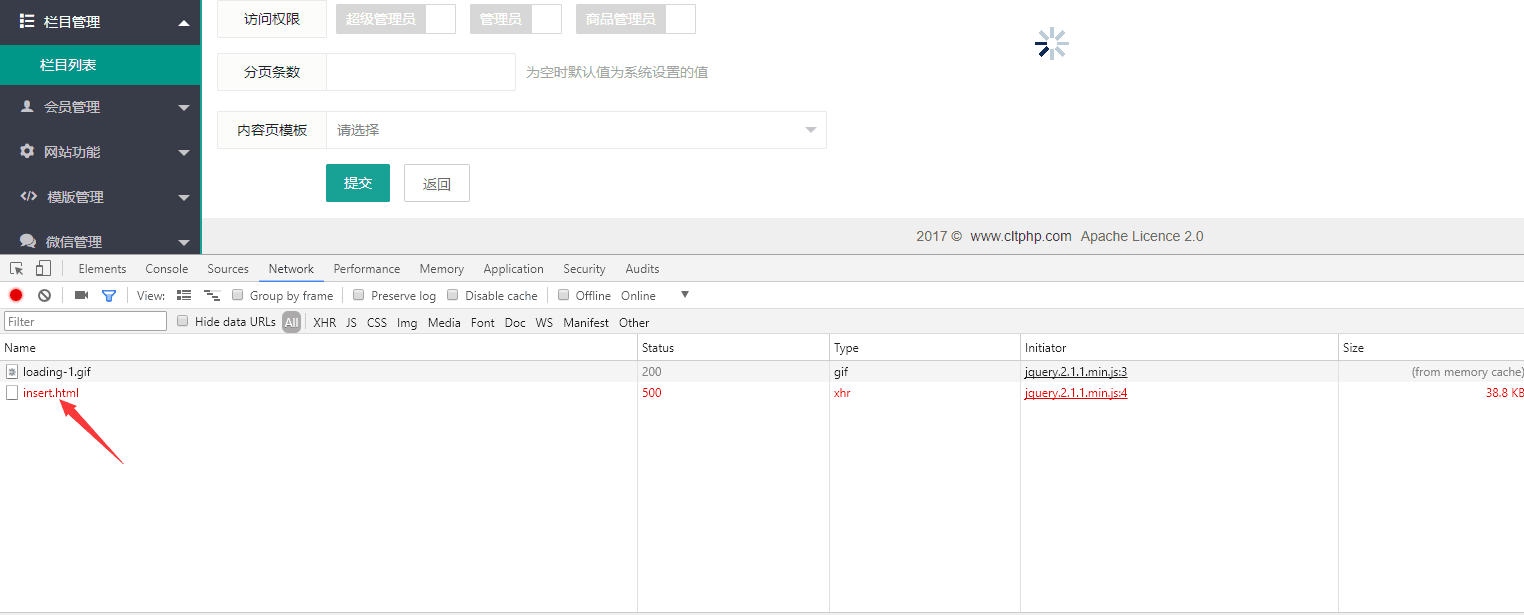Switch to the Elements tab
1524x615 pixels.
click(102, 269)
